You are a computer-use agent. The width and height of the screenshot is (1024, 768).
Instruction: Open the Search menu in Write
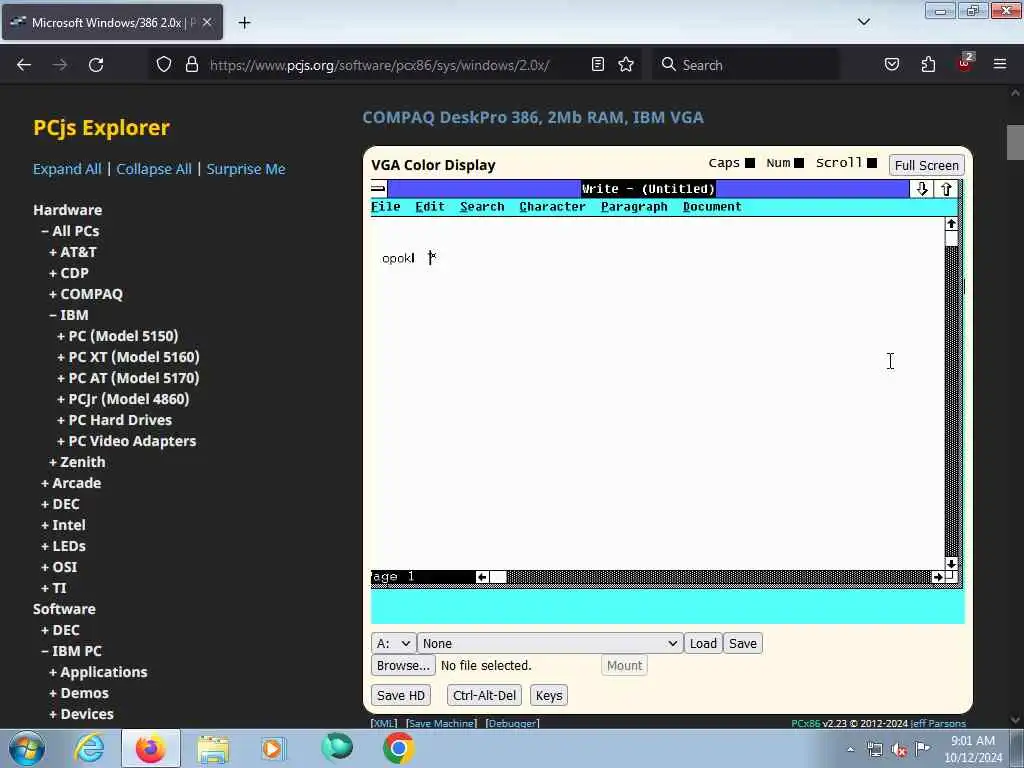coord(482,206)
